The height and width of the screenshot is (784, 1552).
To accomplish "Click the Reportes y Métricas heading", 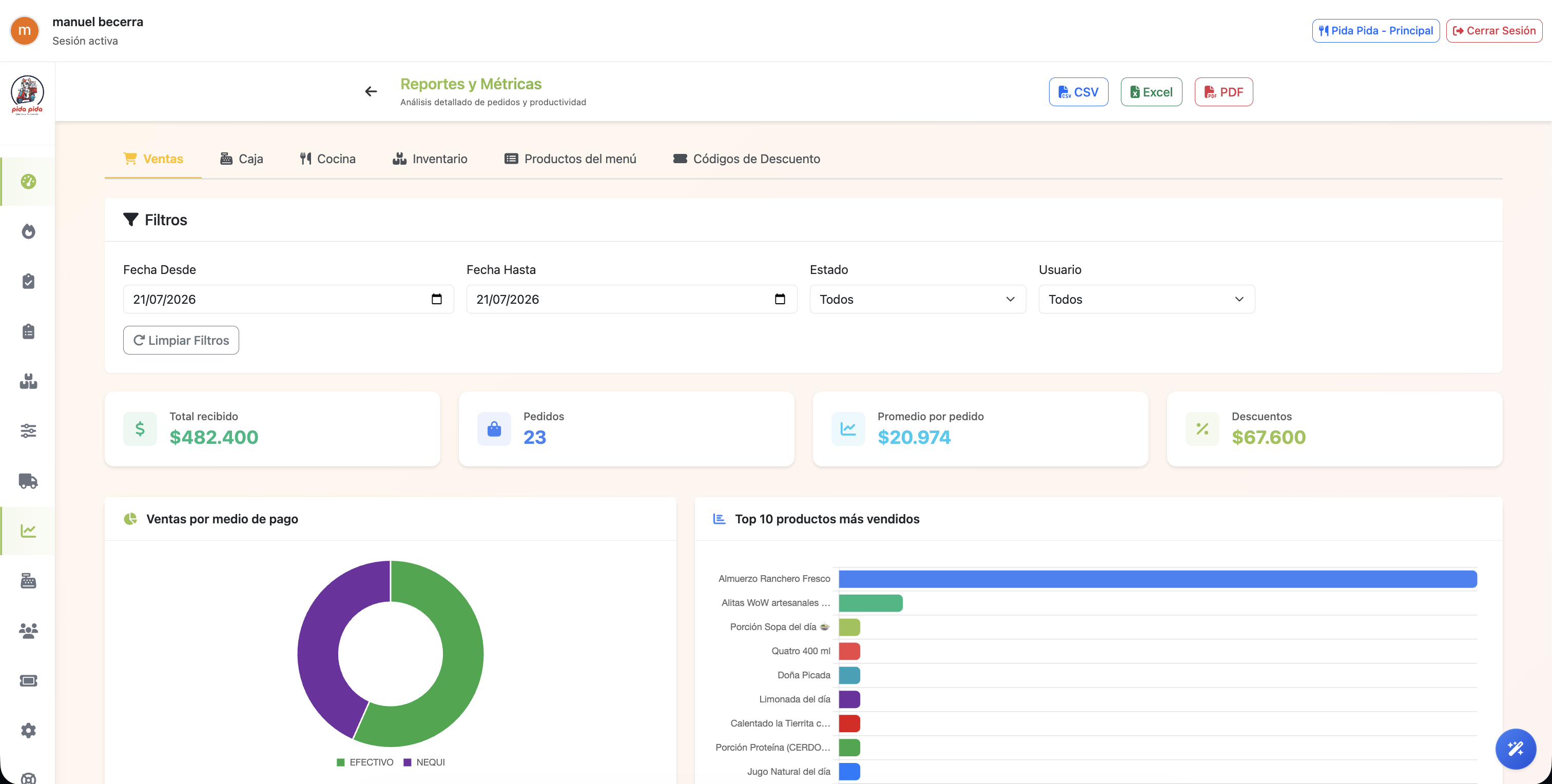I will pyautogui.click(x=471, y=84).
